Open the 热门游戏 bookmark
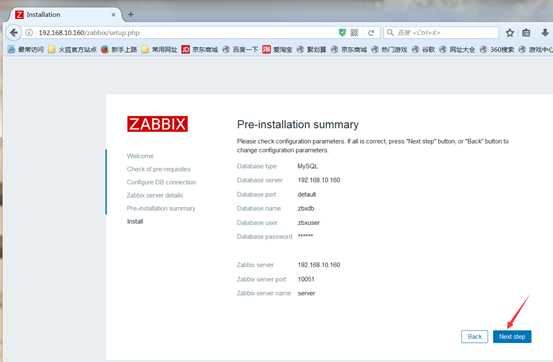This screenshot has width=553, height=362. click(x=389, y=50)
